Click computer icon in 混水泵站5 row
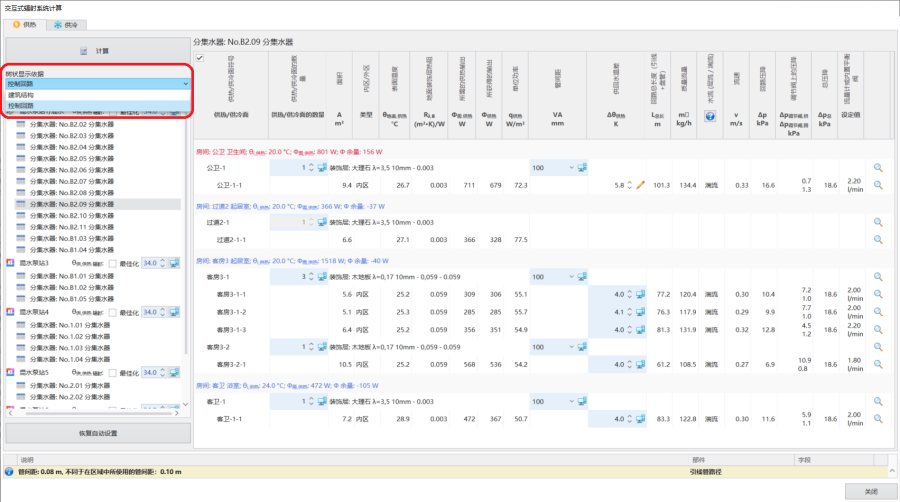Image resolution: width=900 pixels, height=502 pixels. (x=174, y=372)
